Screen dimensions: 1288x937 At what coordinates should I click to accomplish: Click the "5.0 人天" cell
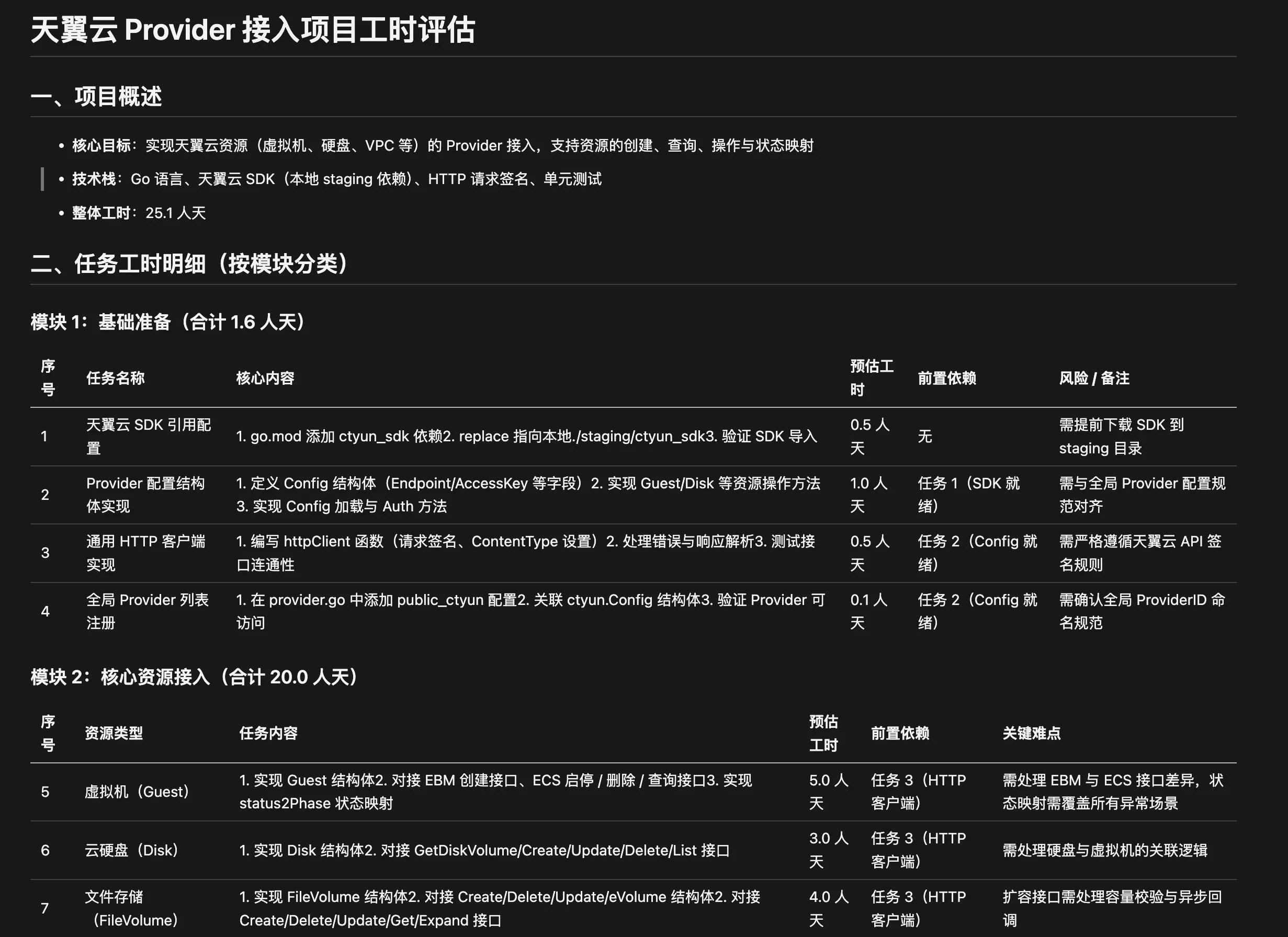[829, 792]
